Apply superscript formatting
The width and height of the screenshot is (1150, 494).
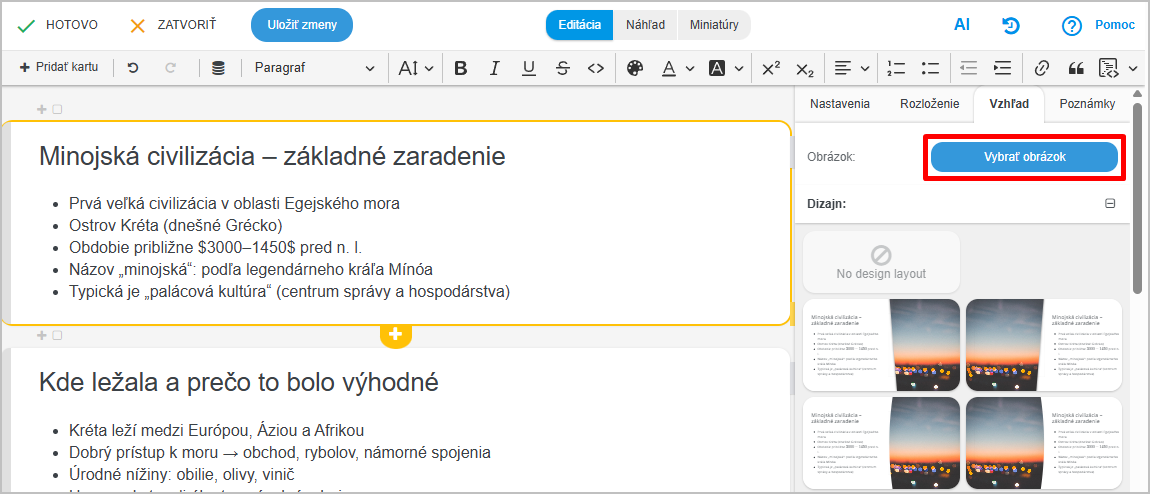(771, 68)
